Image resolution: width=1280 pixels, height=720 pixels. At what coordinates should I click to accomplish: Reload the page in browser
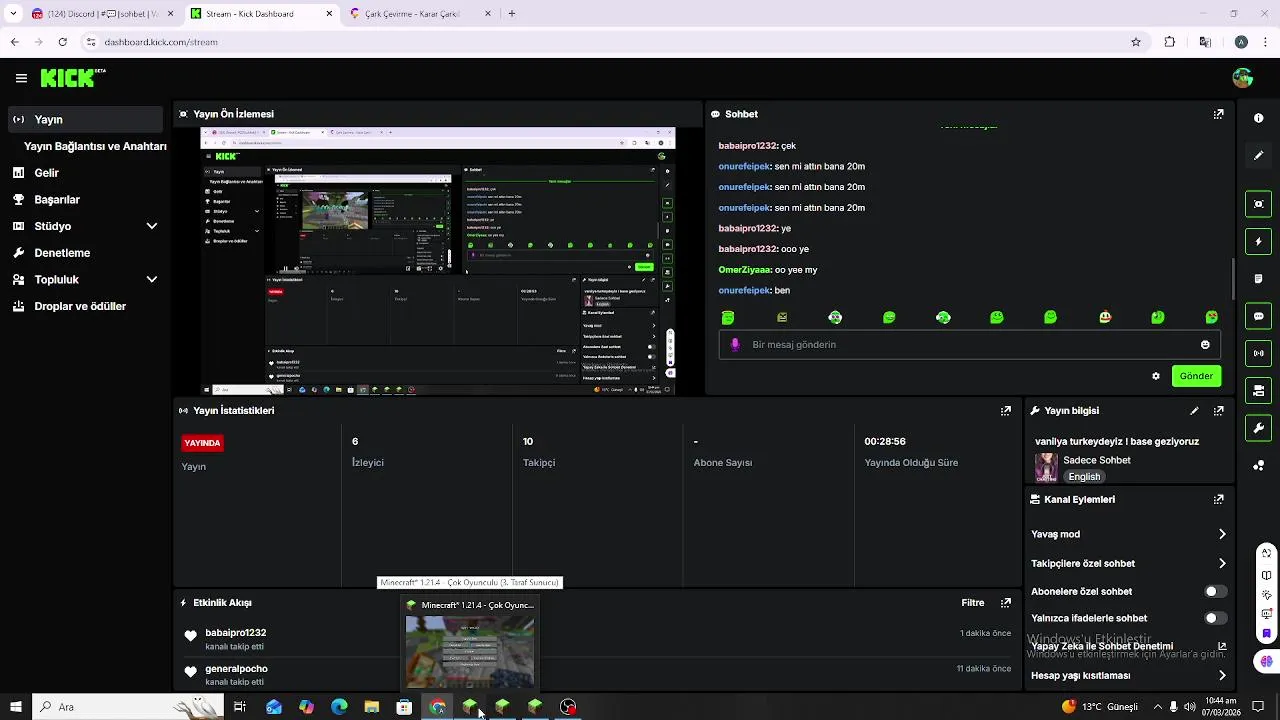coord(63,42)
